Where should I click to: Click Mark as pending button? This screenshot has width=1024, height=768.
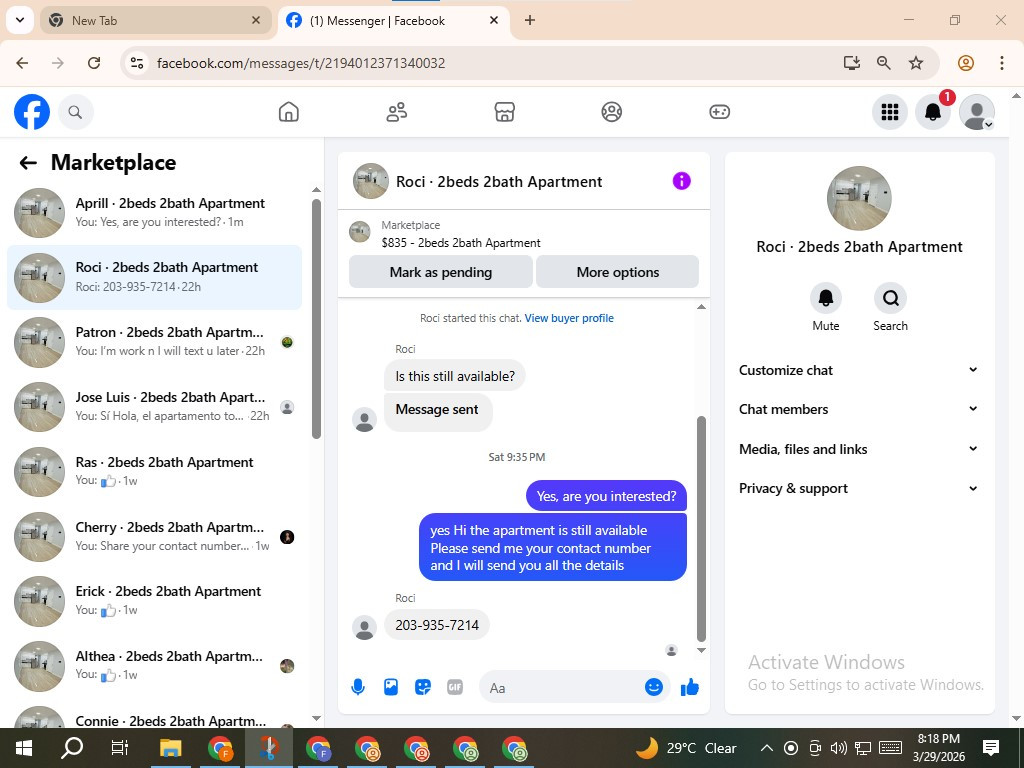[441, 272]
